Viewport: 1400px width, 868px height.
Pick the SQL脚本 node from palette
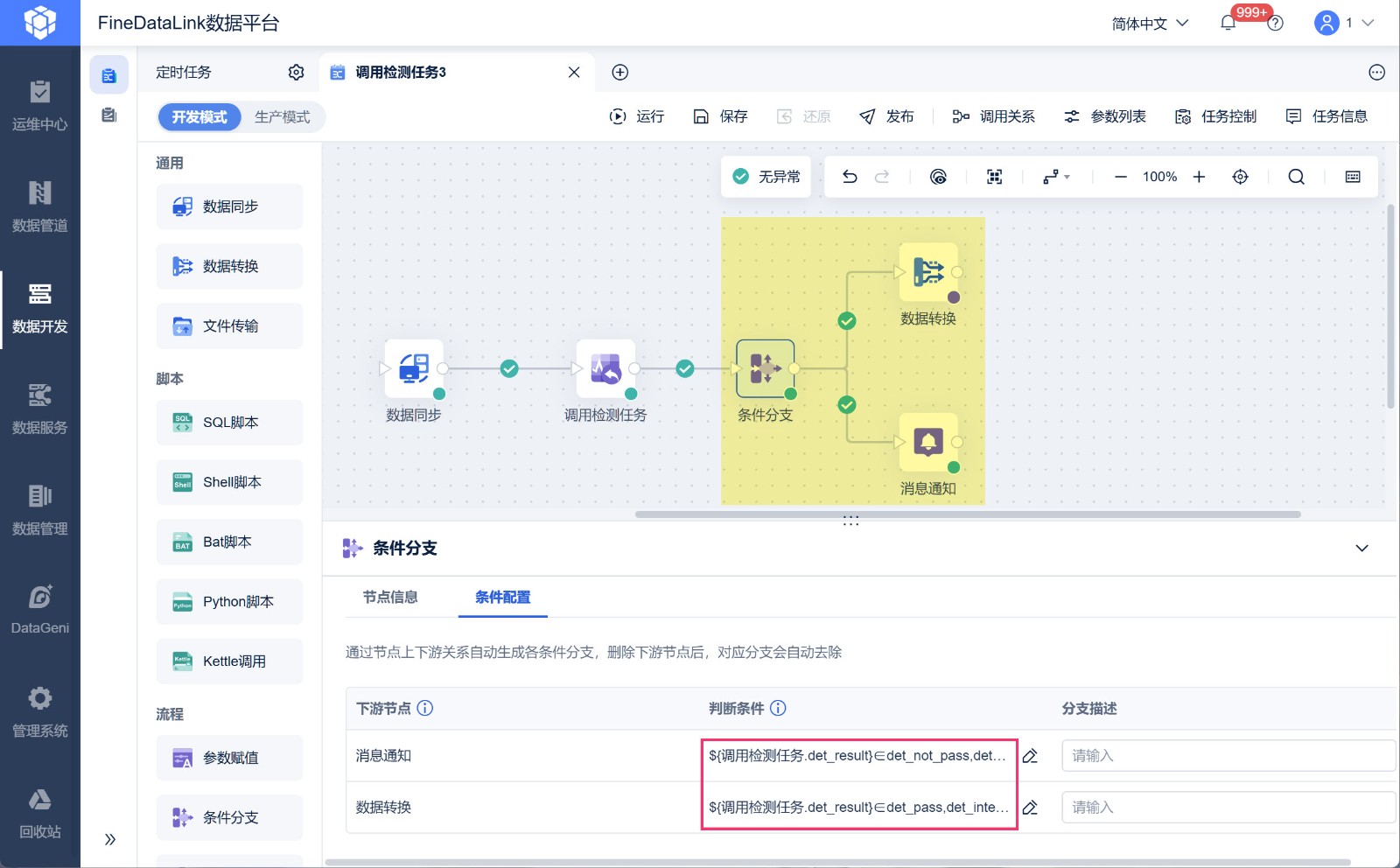click(x=229, y=423)
